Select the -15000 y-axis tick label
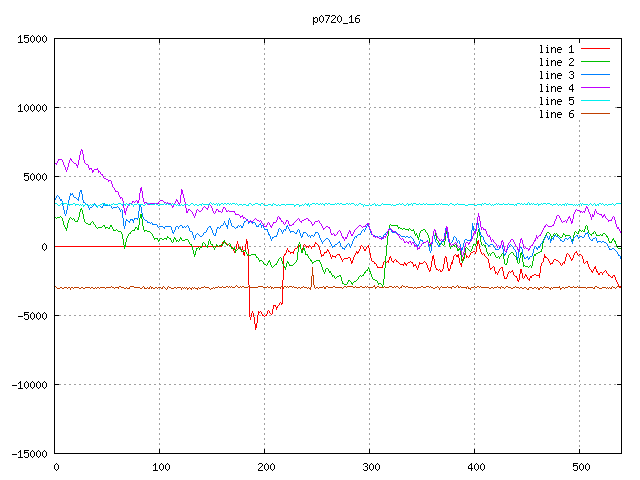This screenshot has width=640, height=480. click(x=29, y=453)
